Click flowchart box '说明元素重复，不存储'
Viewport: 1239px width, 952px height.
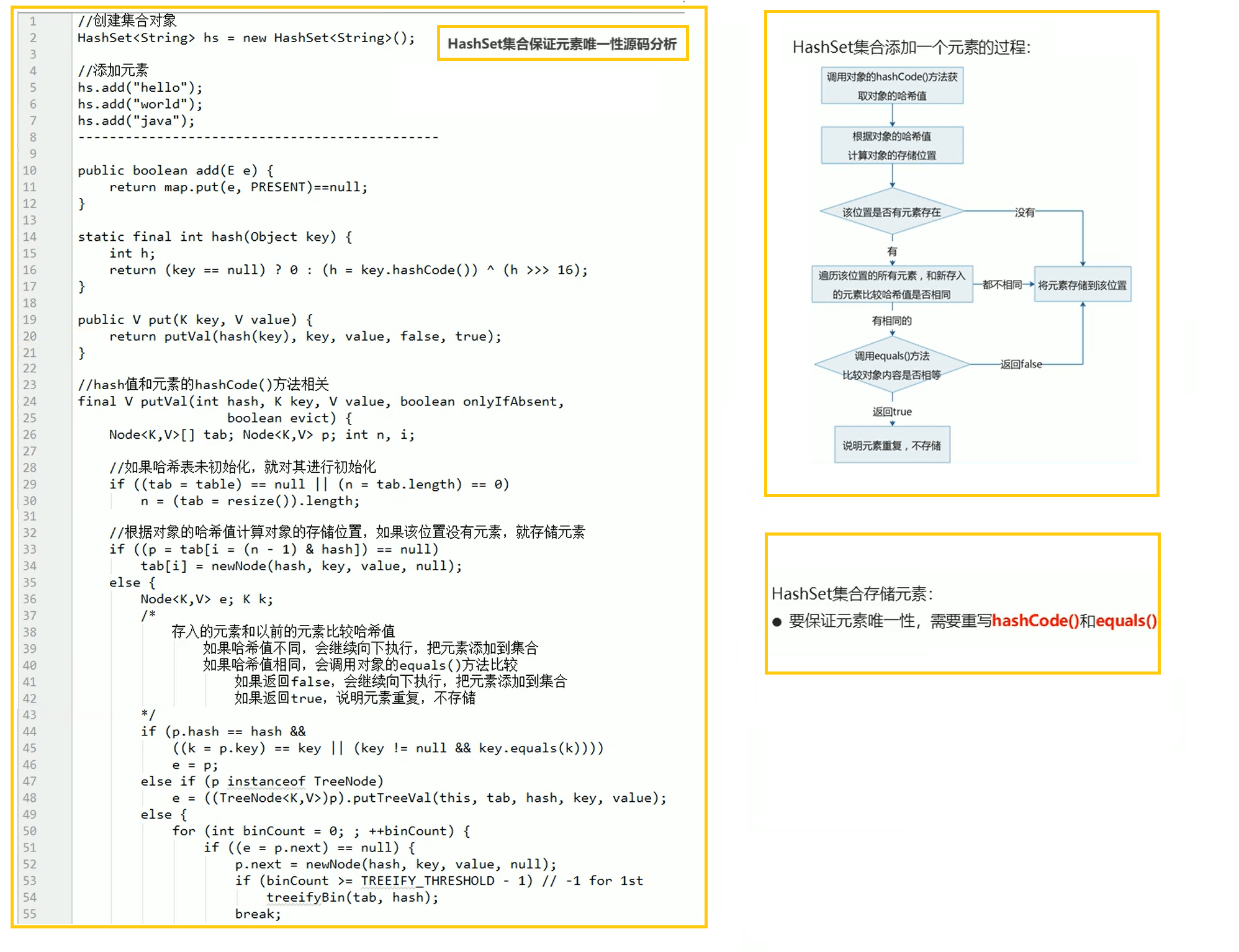pos(892,445)
